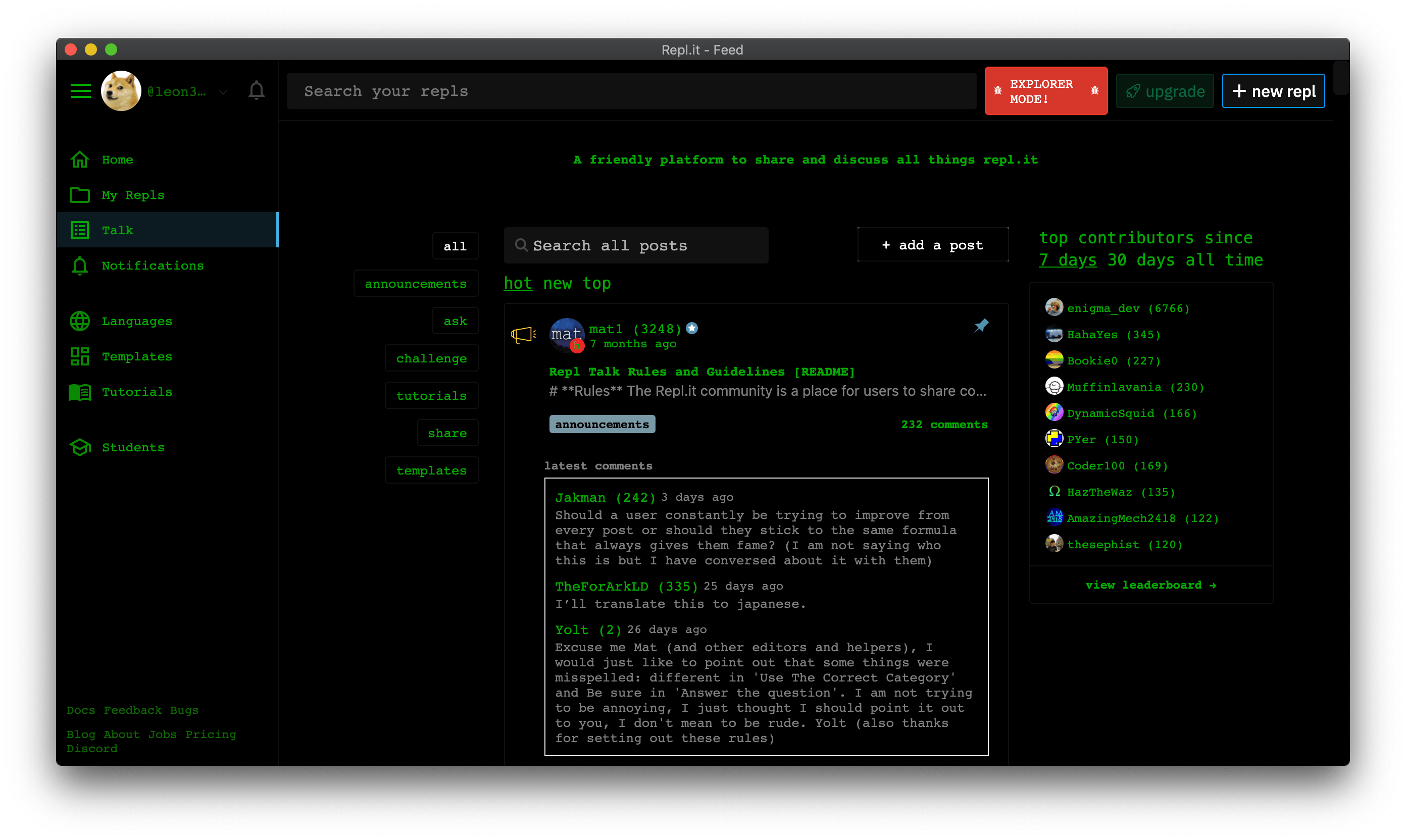The height and width of the screenshot is (840, 1406).
Task: Open the notification bell in header
Action: [x=257, y=90]
